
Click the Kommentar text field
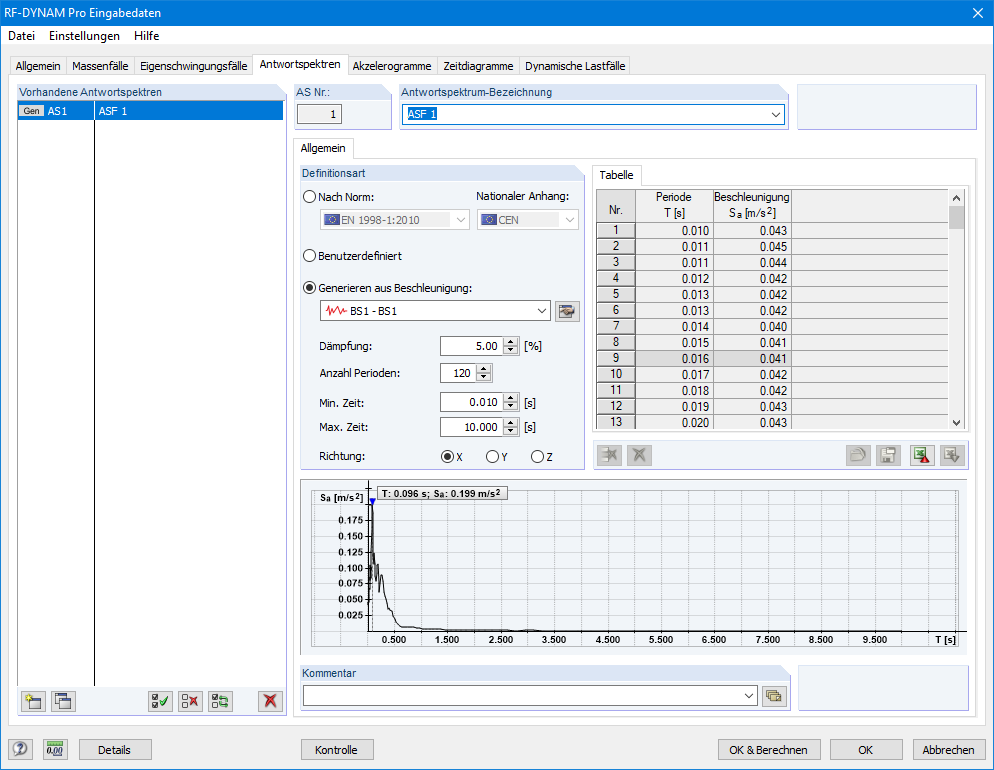click(x=524, y=696)
